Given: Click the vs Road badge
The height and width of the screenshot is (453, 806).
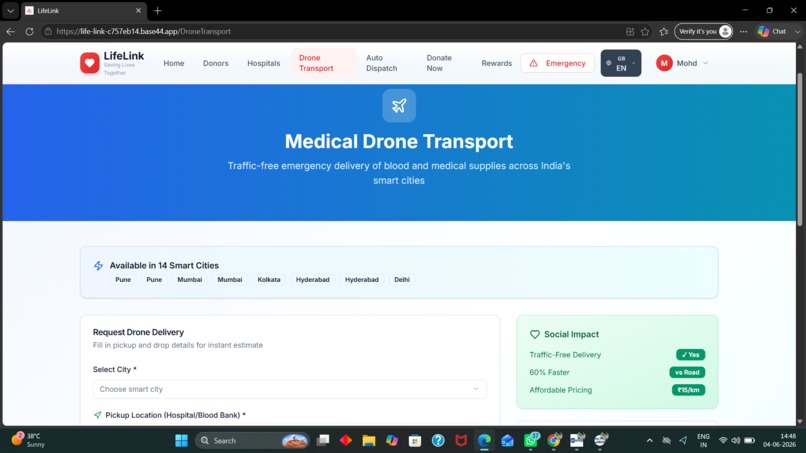Looking at the screenshot, I should [687, 372].
